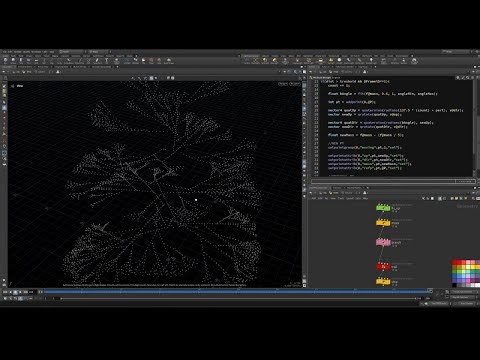Switch to the Lights and Cameras shelf tab
The height and width of the screenshot is (360, 480).
tap(251, 56)
